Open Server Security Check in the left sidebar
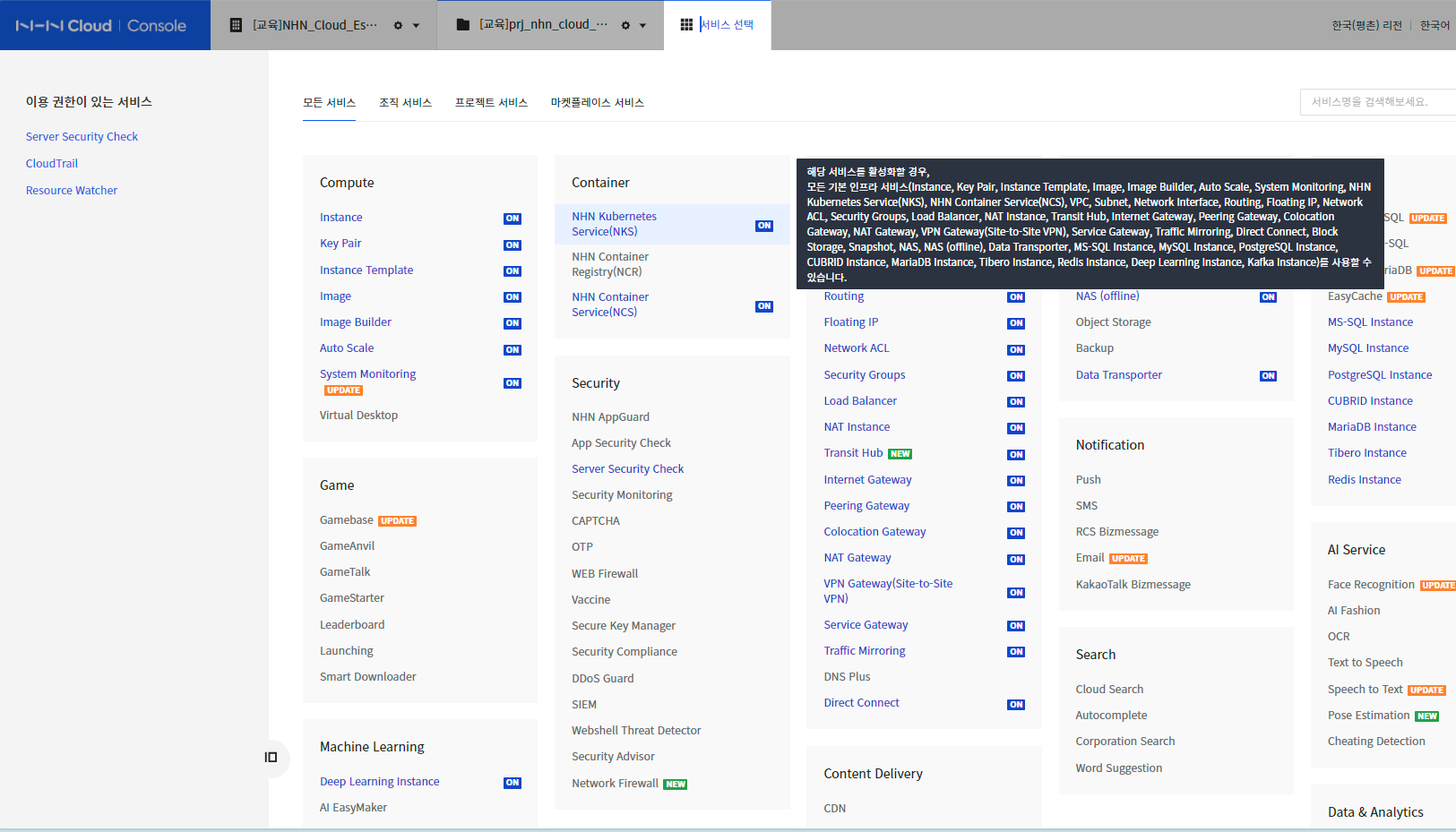This screenshot has height=832, width=1456. point(82,137)
